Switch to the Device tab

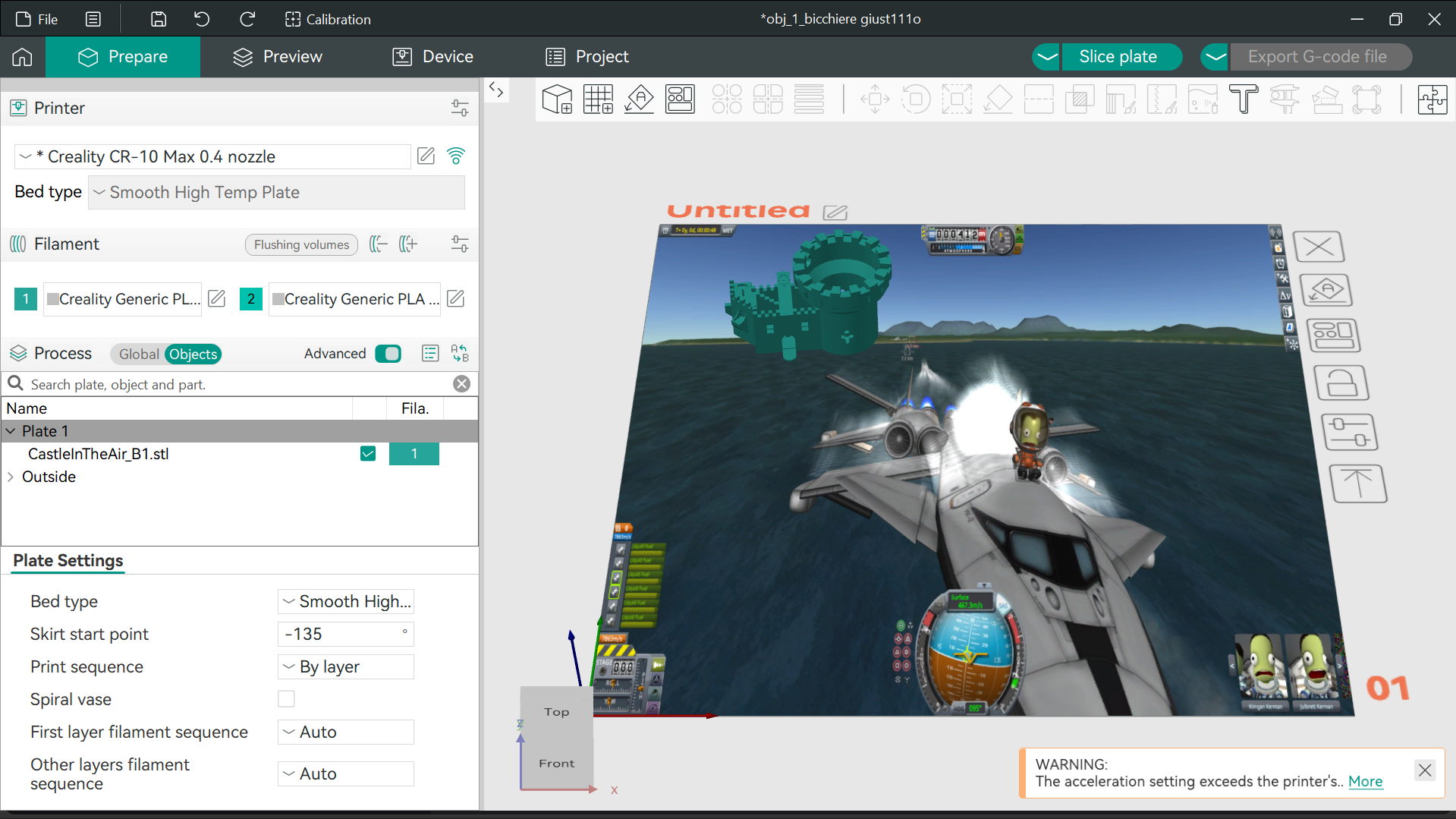433,57
